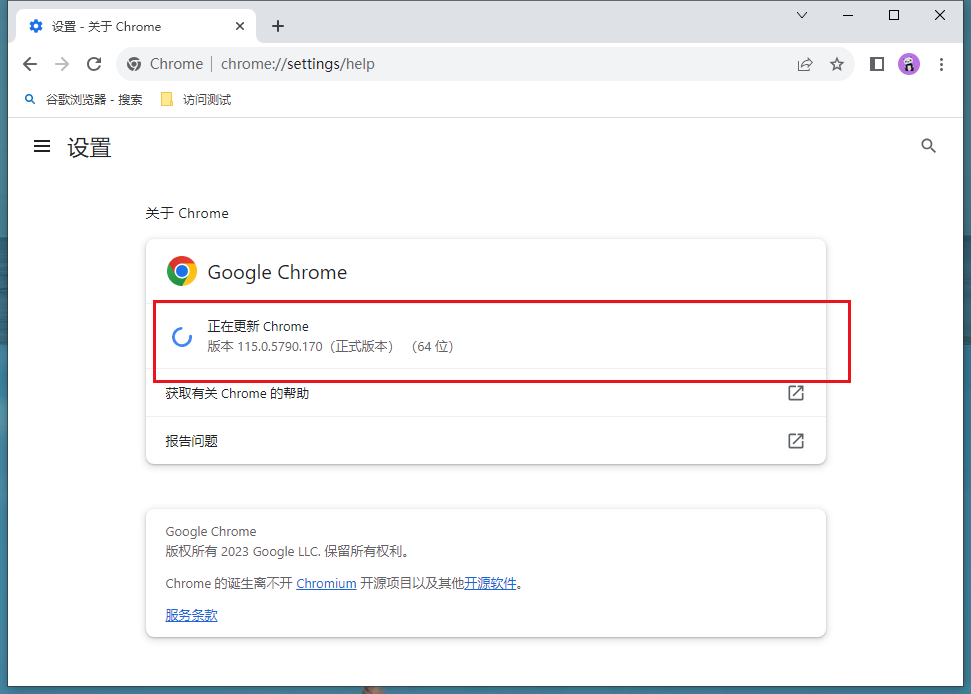
Task: Click the 设置 page title
Action: pyautogui.click(x=89, y=147)
